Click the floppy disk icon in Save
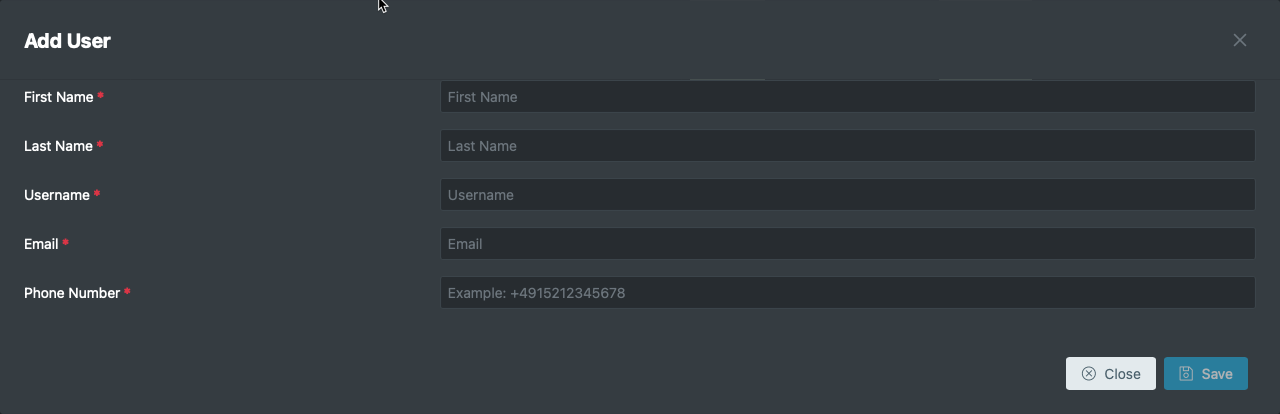1280x414 pixels. click(1186, 374)
